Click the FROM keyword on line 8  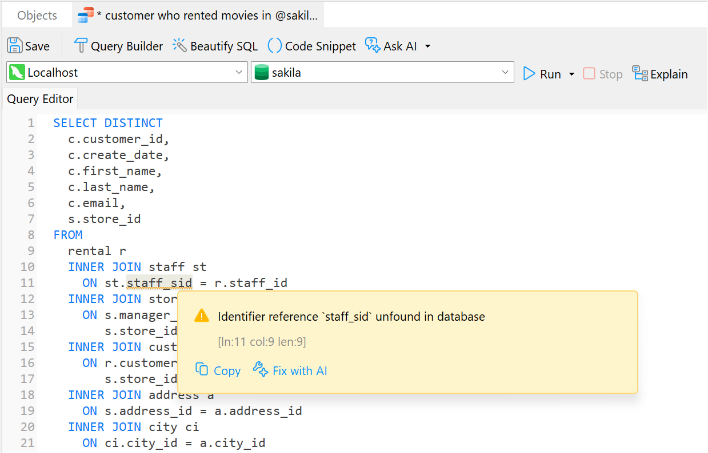click(68, 235)
